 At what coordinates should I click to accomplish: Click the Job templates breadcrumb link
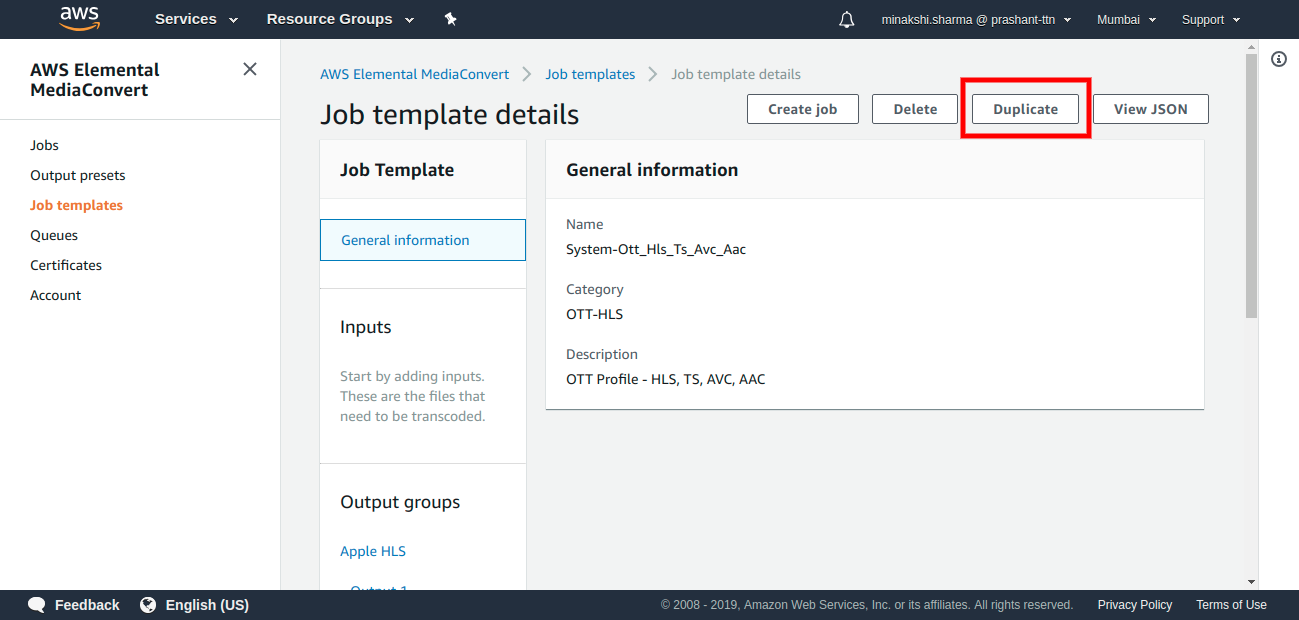(x=590, y=74)
